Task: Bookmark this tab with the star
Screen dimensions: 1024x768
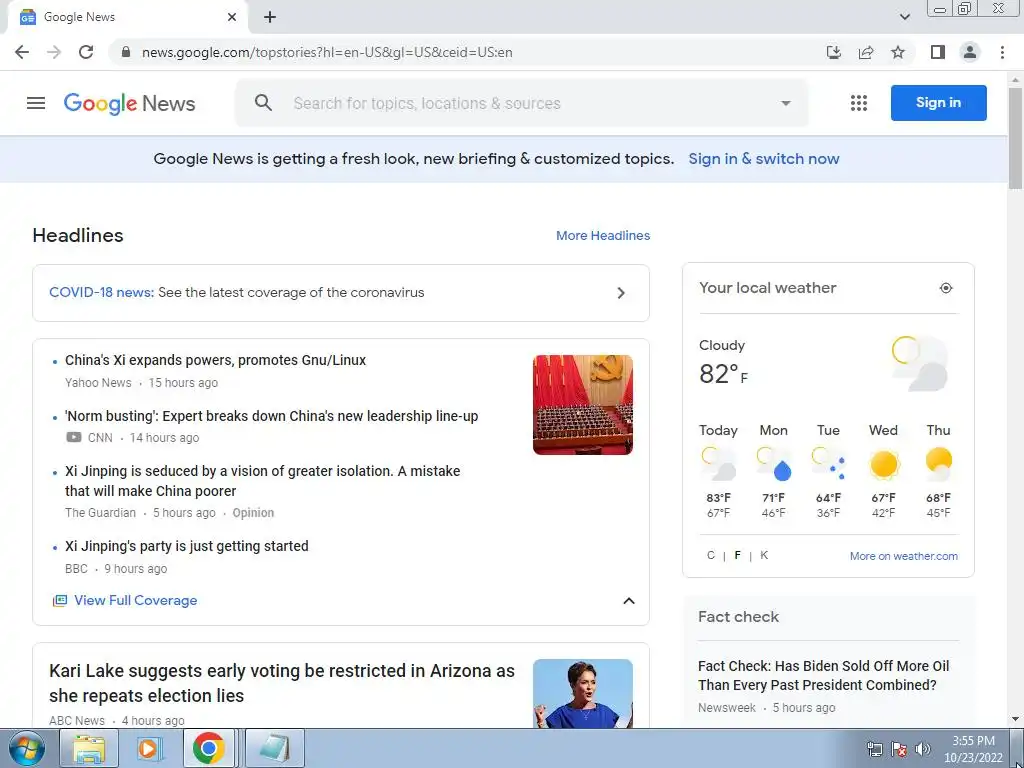Action: click(898, 52)
